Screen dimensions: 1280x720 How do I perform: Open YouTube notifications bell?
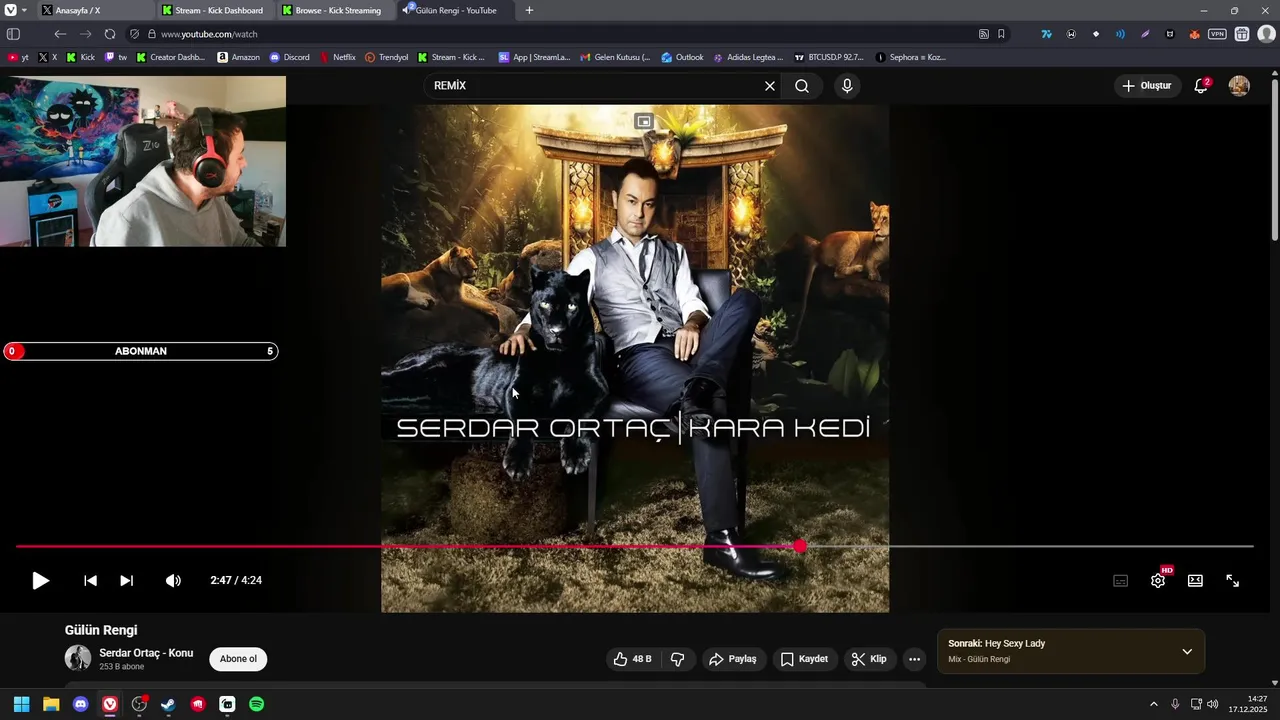coord(1201,86)
